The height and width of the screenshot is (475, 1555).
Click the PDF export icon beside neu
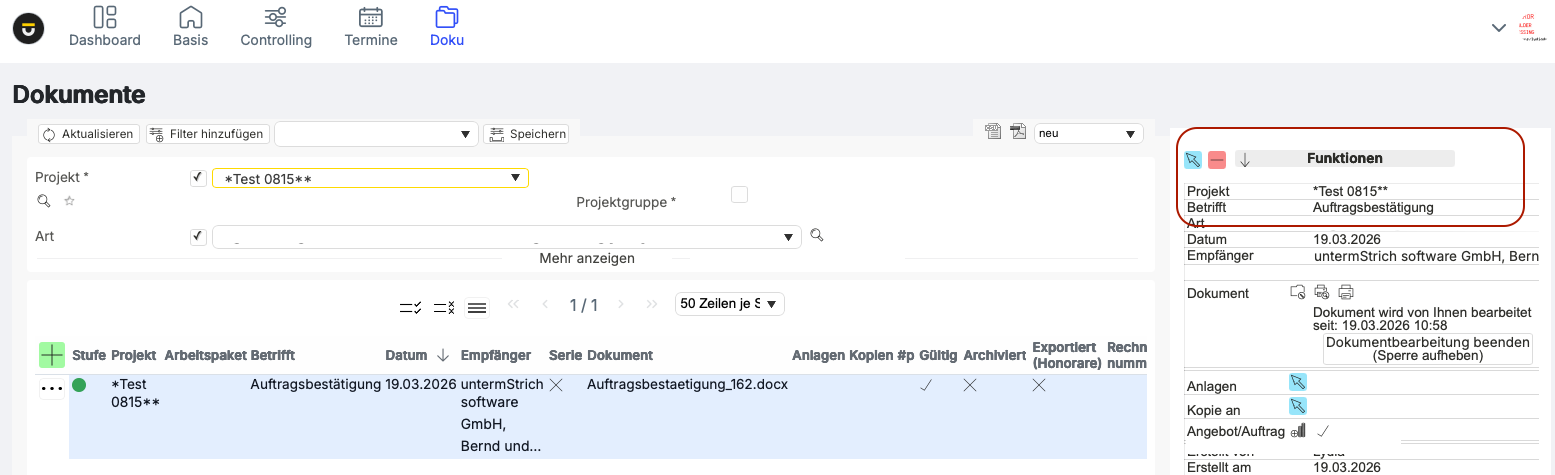(x=1018, y=132)
